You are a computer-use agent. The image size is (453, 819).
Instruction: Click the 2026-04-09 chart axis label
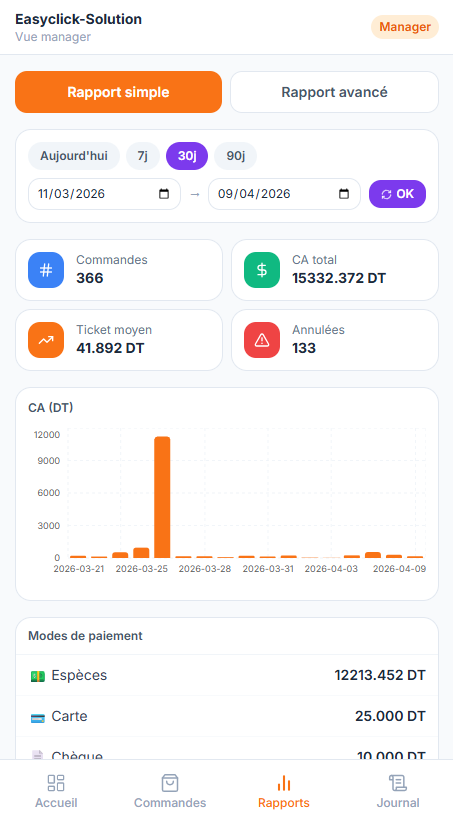point(399,569)
